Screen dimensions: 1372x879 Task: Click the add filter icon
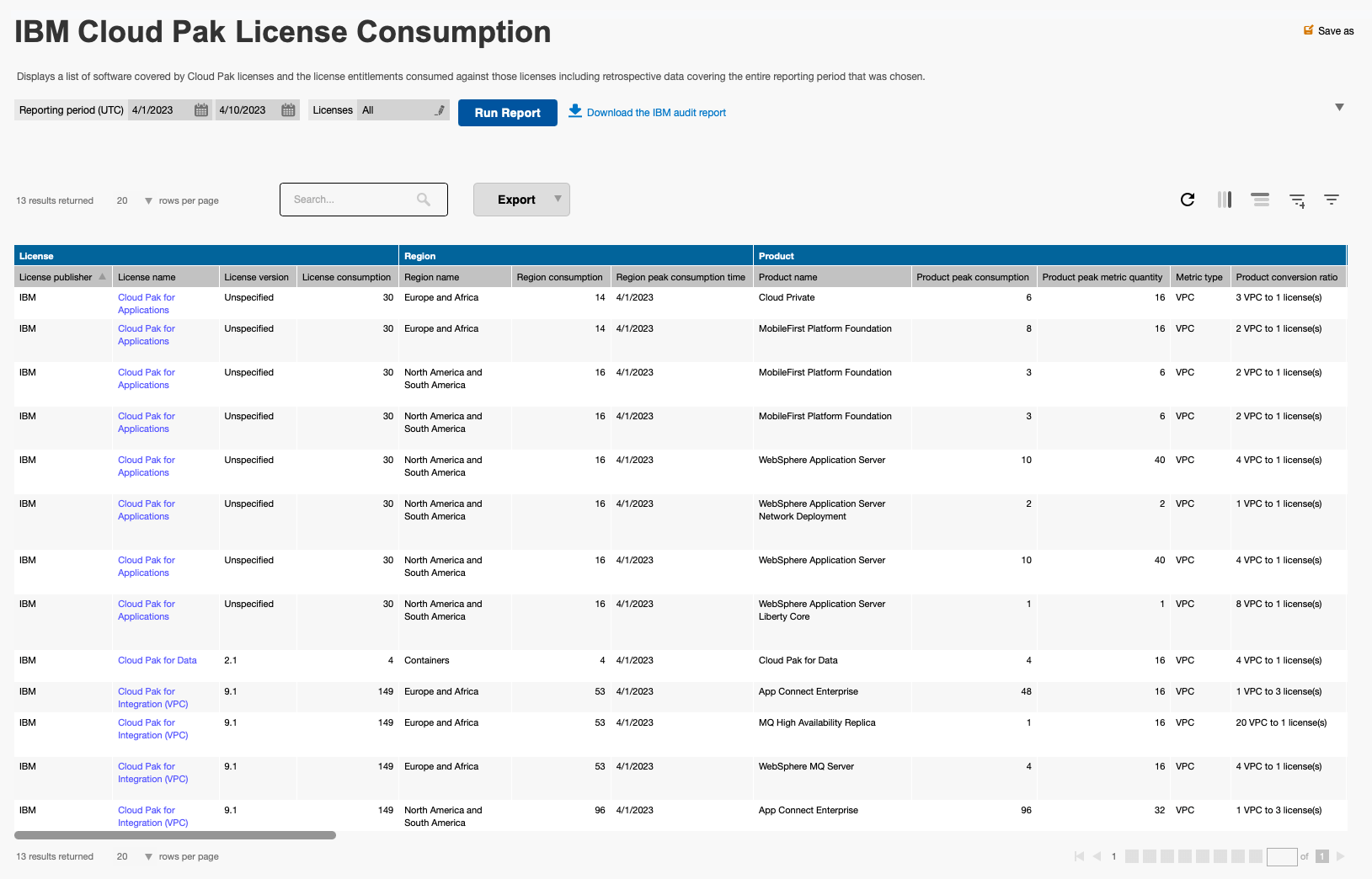[x=1297, y=200]
